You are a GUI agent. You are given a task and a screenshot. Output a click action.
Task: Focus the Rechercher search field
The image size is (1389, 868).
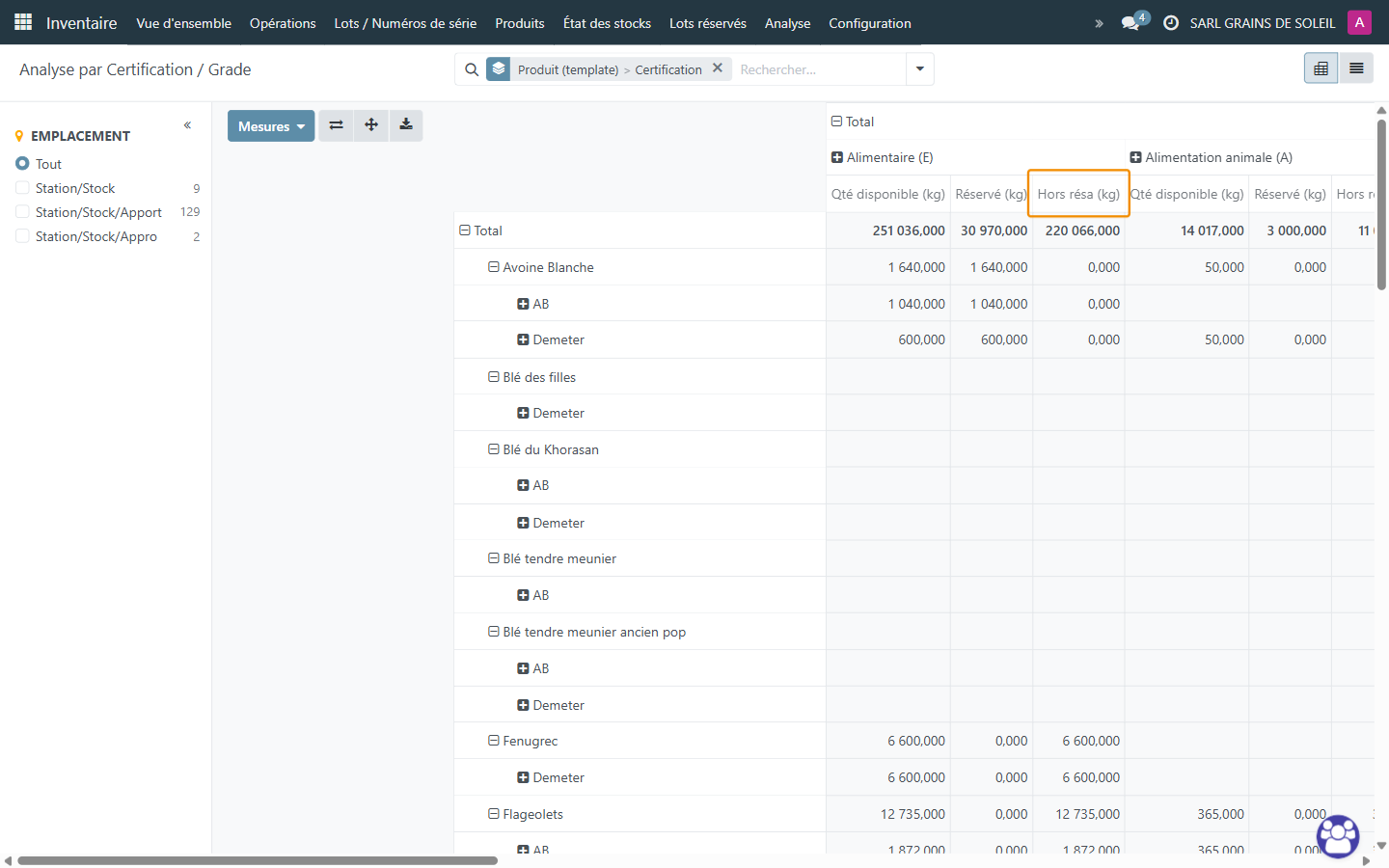819,69
